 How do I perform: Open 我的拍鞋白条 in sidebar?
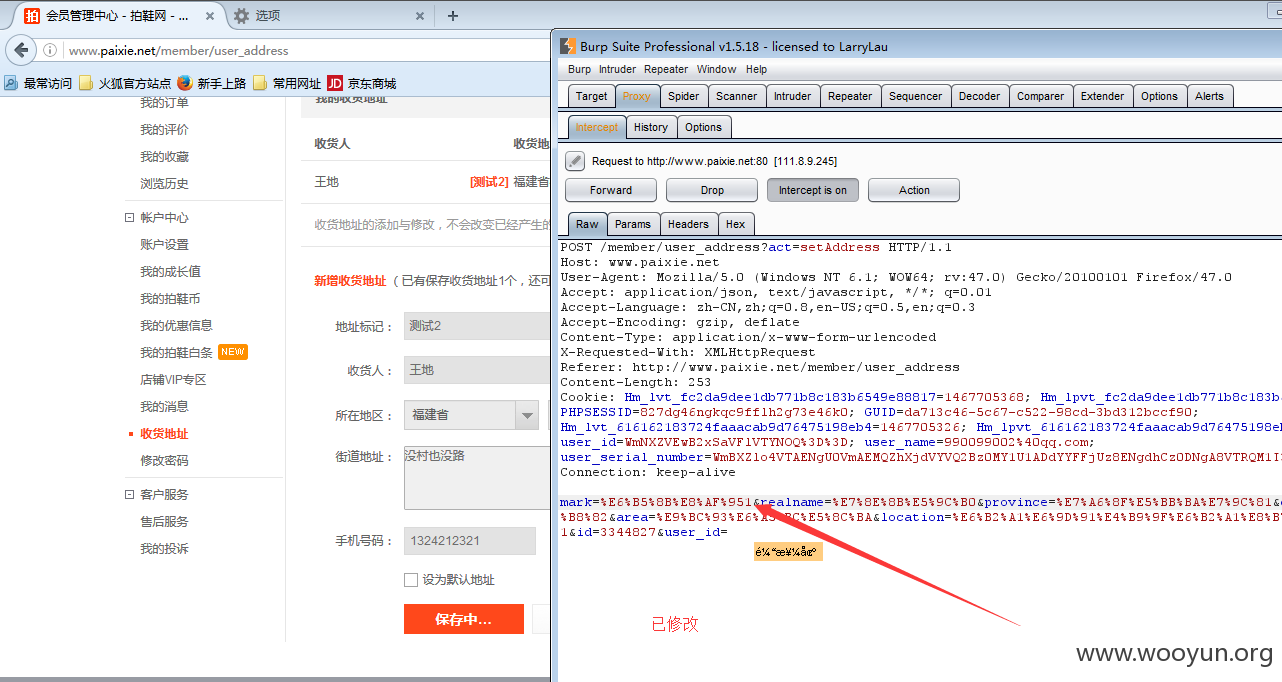click(176, 352)
